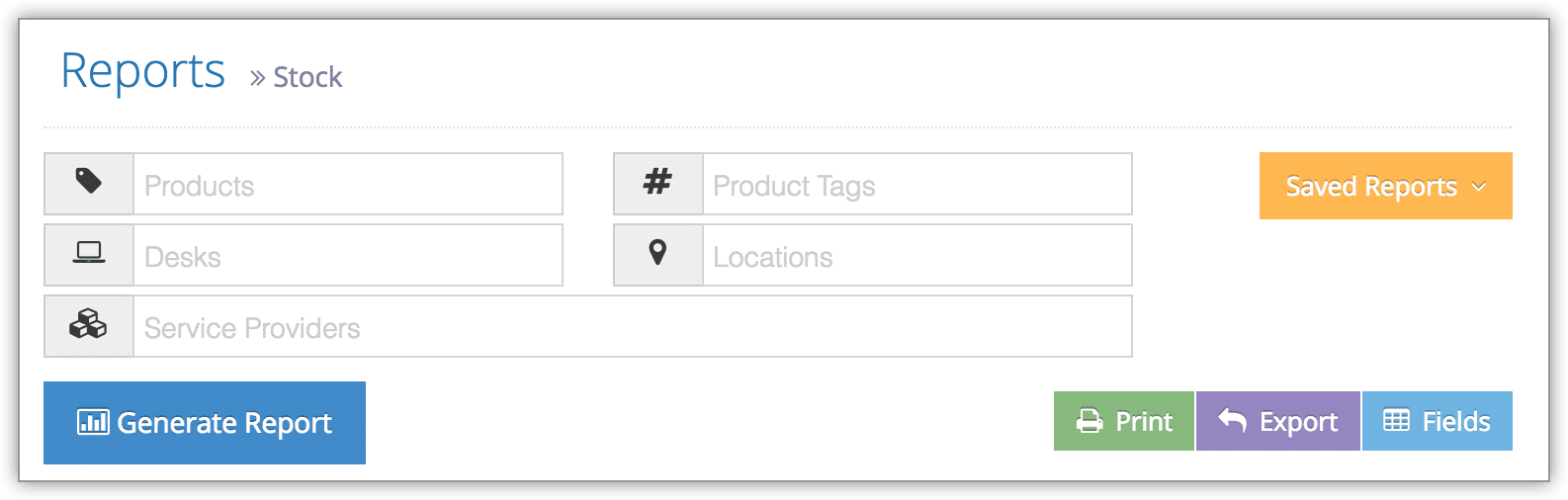Screen dimensions: 1568x500
Task: Click the cubes icon beside Service Providers
Action: pyautogui.click(x=88, y=323)
